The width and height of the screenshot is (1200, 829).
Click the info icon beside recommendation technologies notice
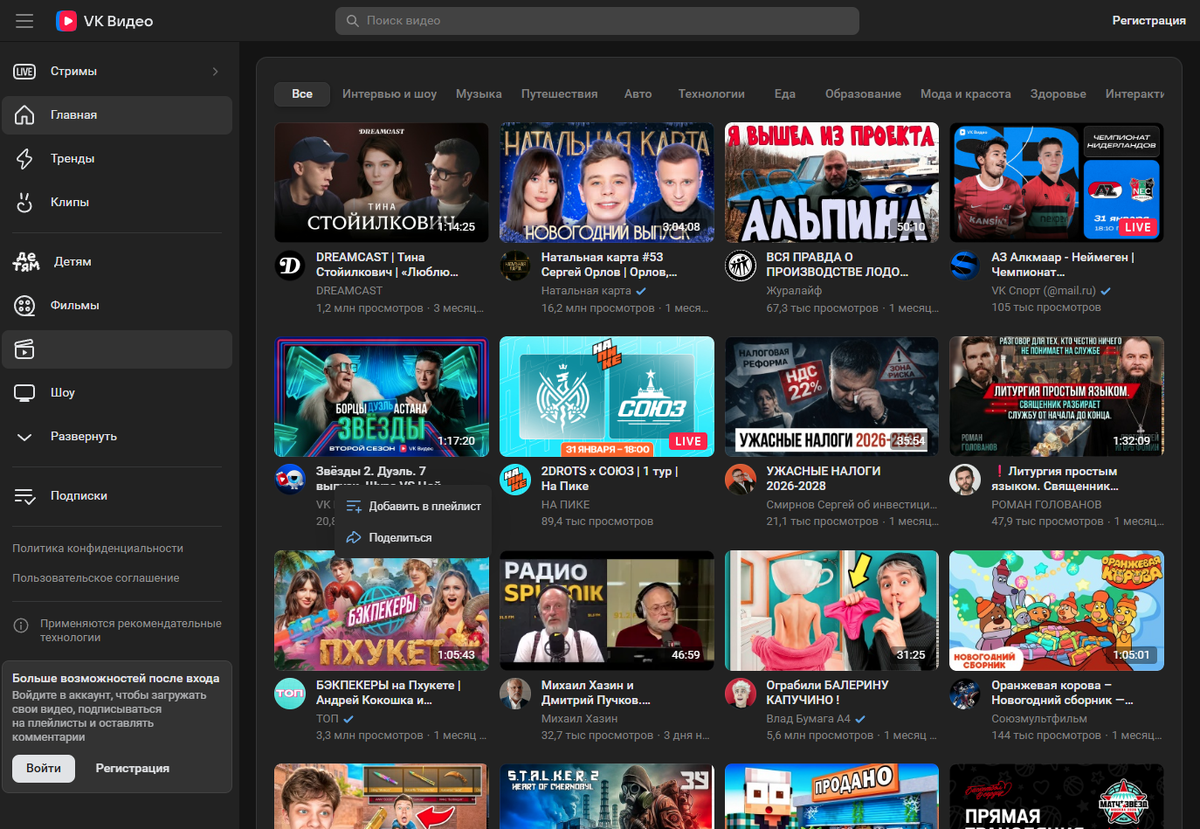(20, 625)
